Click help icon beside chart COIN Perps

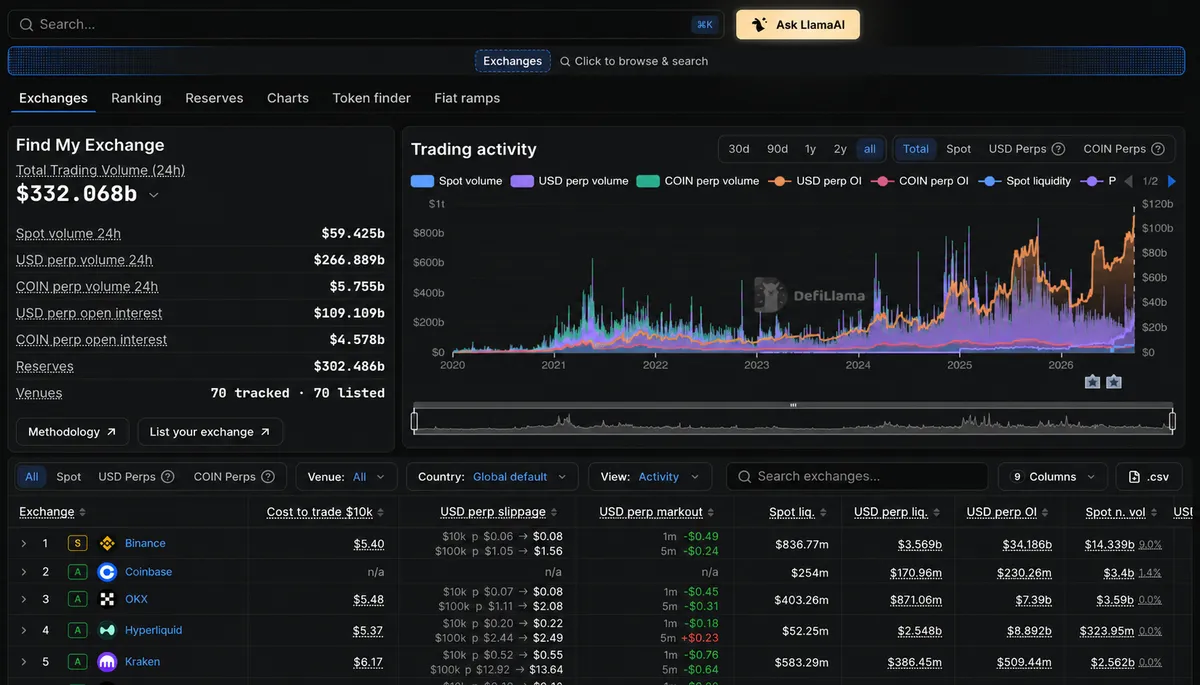pos(1158,149)
